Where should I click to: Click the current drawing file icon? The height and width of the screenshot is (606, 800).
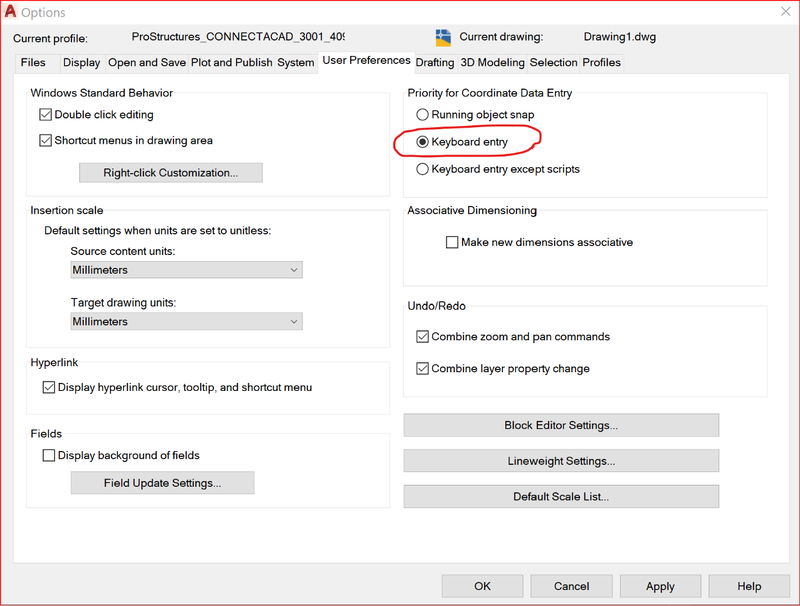coord(444,38)
